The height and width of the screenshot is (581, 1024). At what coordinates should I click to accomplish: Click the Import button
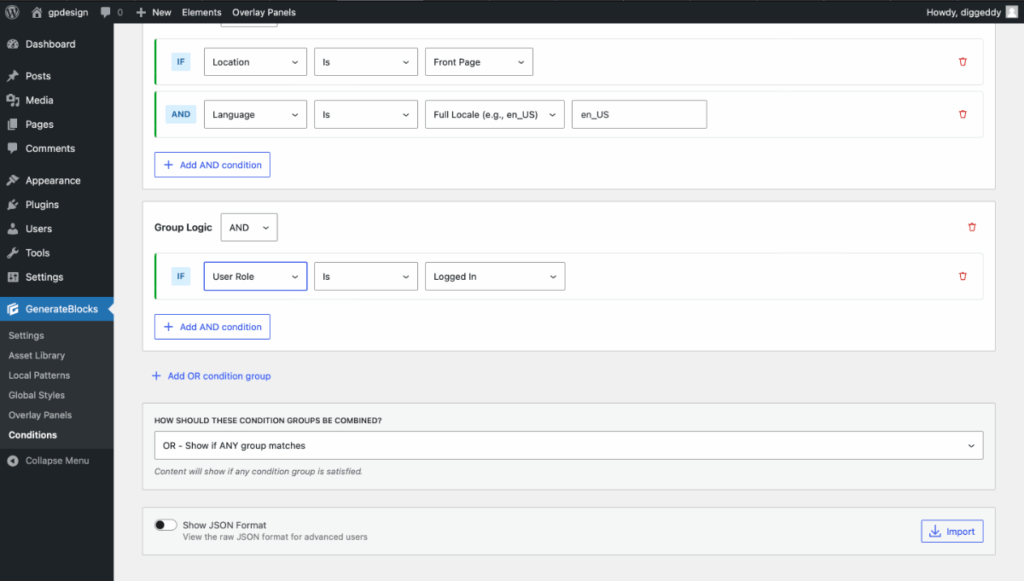[952, 531]
